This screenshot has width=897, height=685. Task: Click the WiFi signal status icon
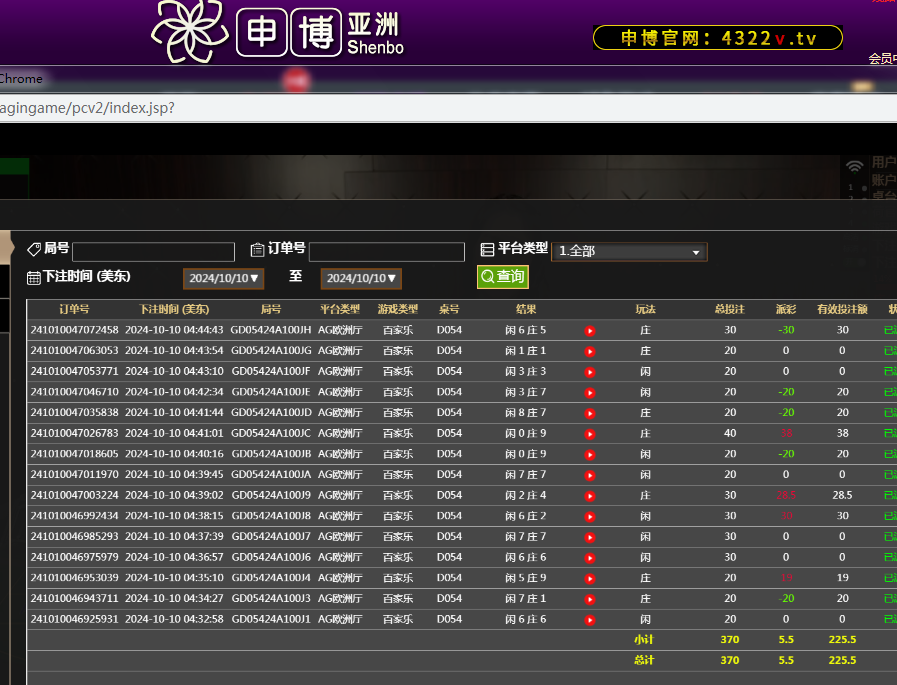pos(854,166)
